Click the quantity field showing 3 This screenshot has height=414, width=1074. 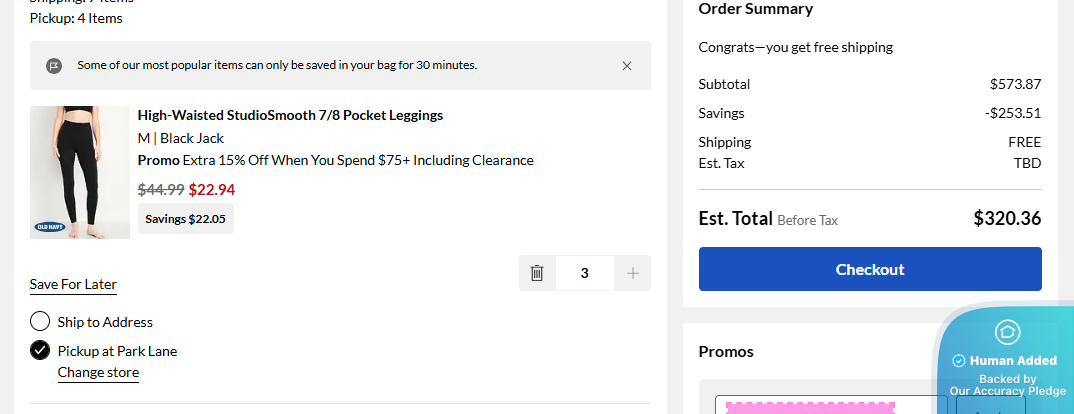point(585,273)
